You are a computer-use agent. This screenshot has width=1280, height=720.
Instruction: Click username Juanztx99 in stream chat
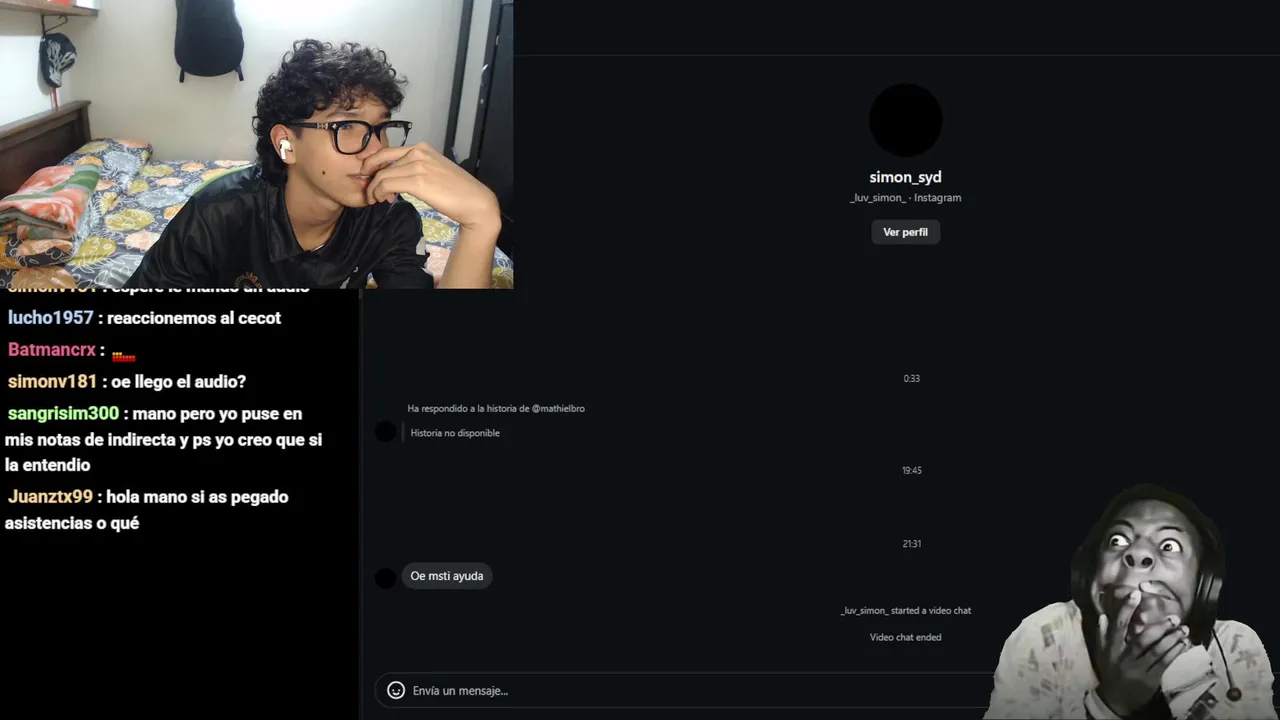coord(50,497)
